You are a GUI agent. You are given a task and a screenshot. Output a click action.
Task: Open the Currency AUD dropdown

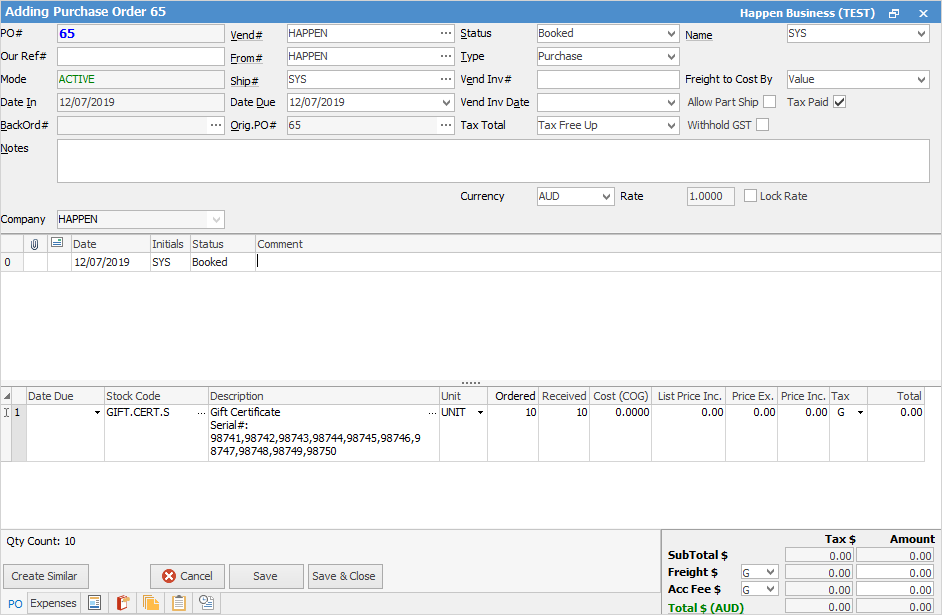pos(606,197)
